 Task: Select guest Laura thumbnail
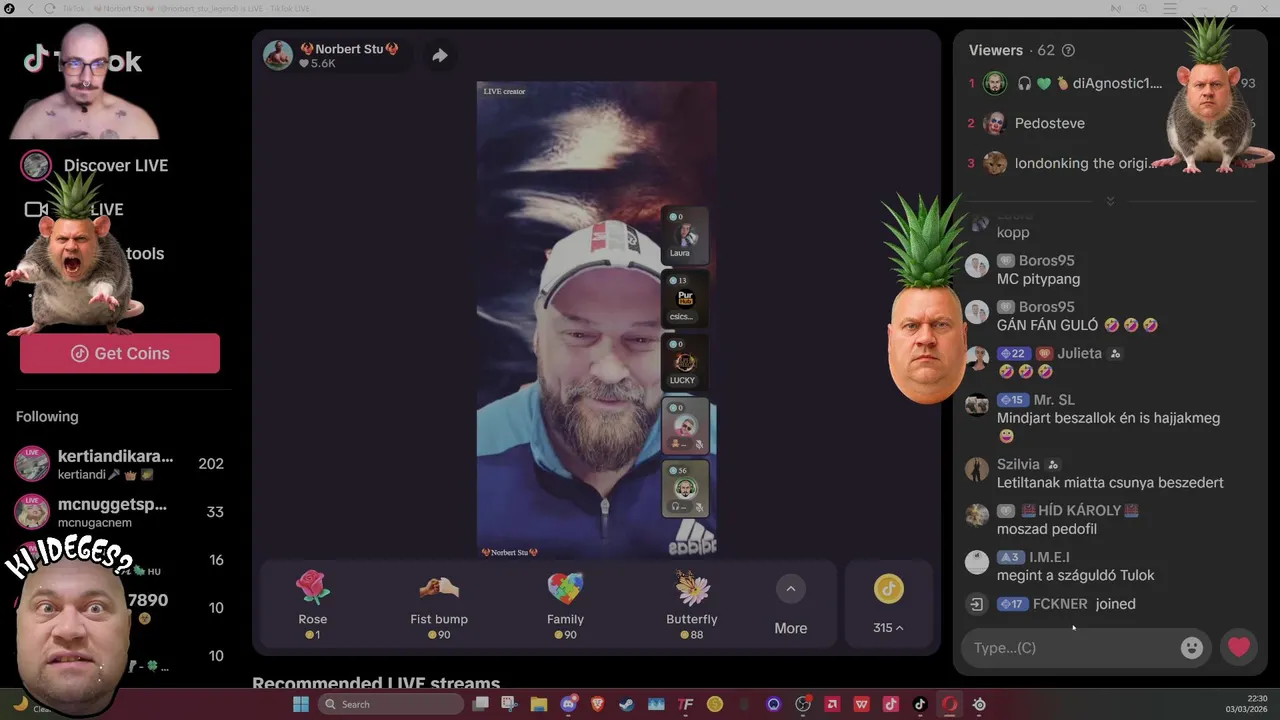685,235
